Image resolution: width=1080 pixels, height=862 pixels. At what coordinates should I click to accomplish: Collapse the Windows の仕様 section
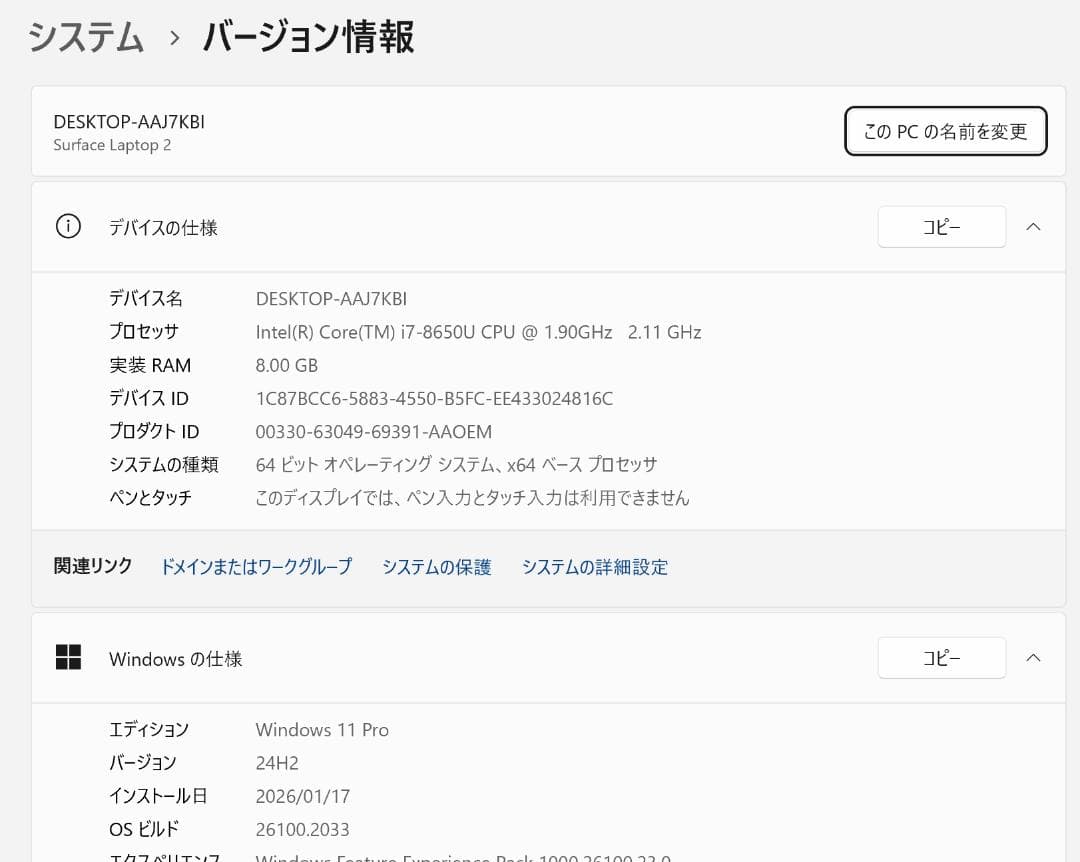(1033, 657)
